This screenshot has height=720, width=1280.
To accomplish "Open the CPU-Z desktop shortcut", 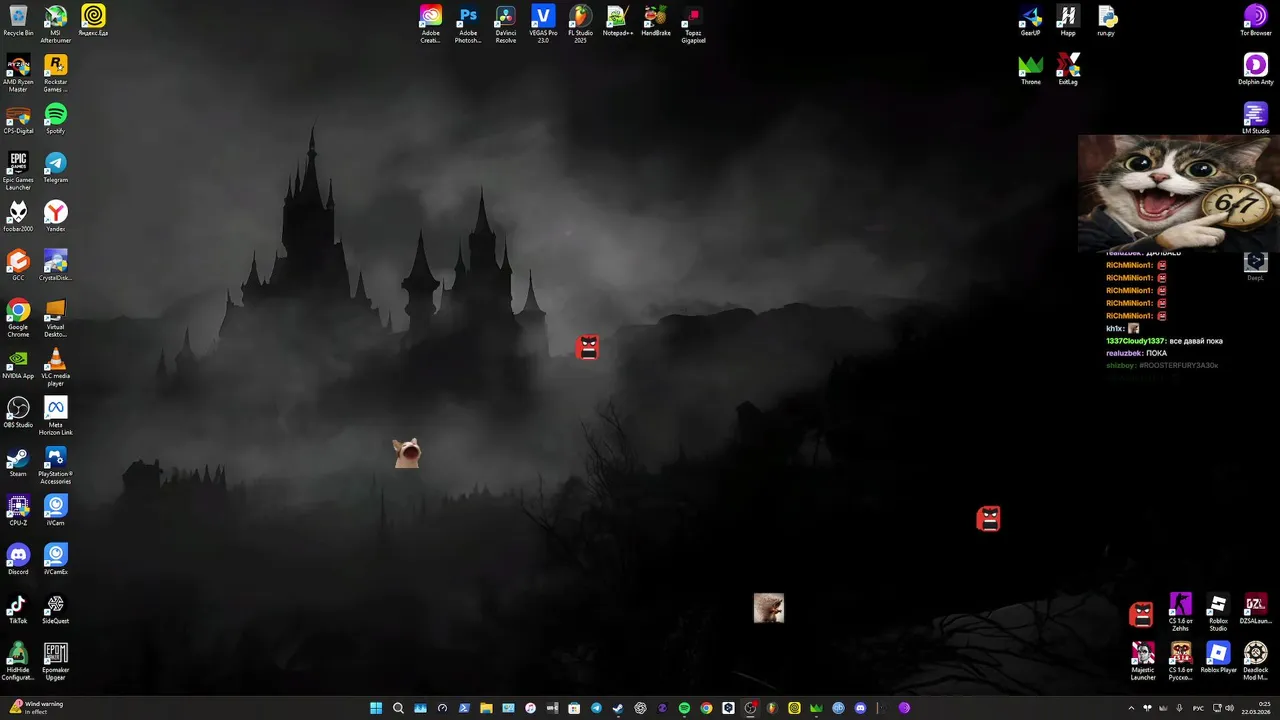I will 18,510.
